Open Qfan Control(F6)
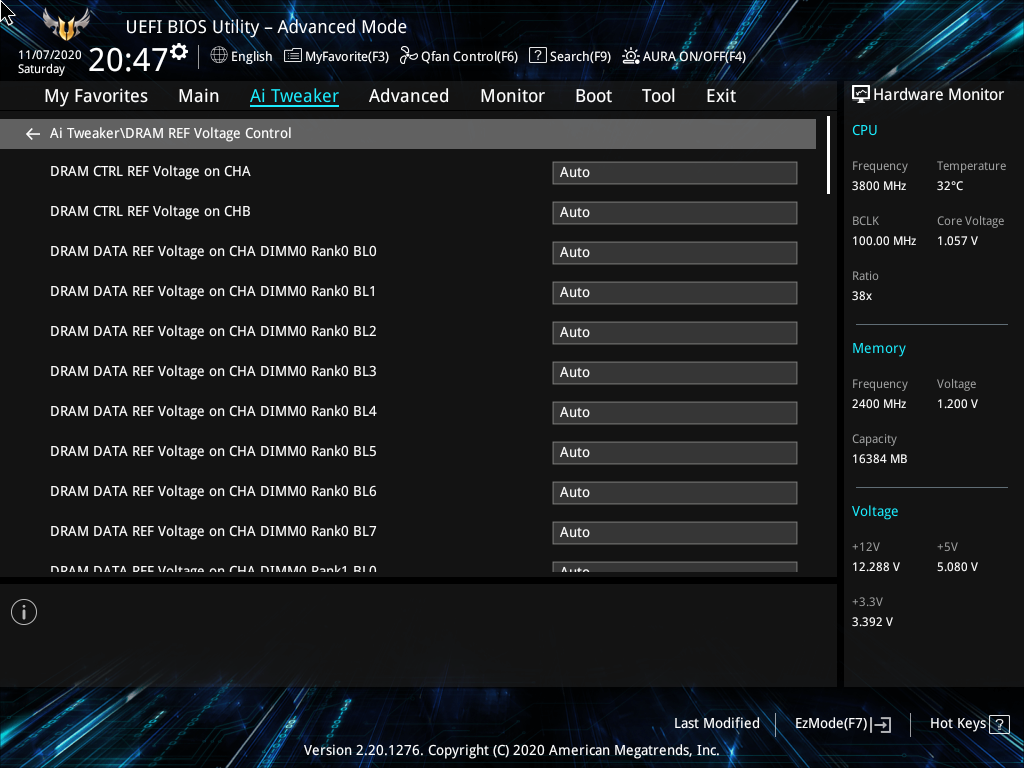 point(459,56)
